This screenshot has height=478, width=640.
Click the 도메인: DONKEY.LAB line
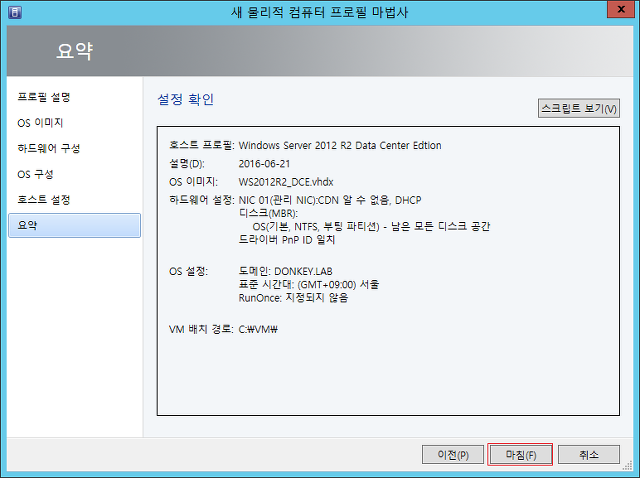(x=285, y=271)
